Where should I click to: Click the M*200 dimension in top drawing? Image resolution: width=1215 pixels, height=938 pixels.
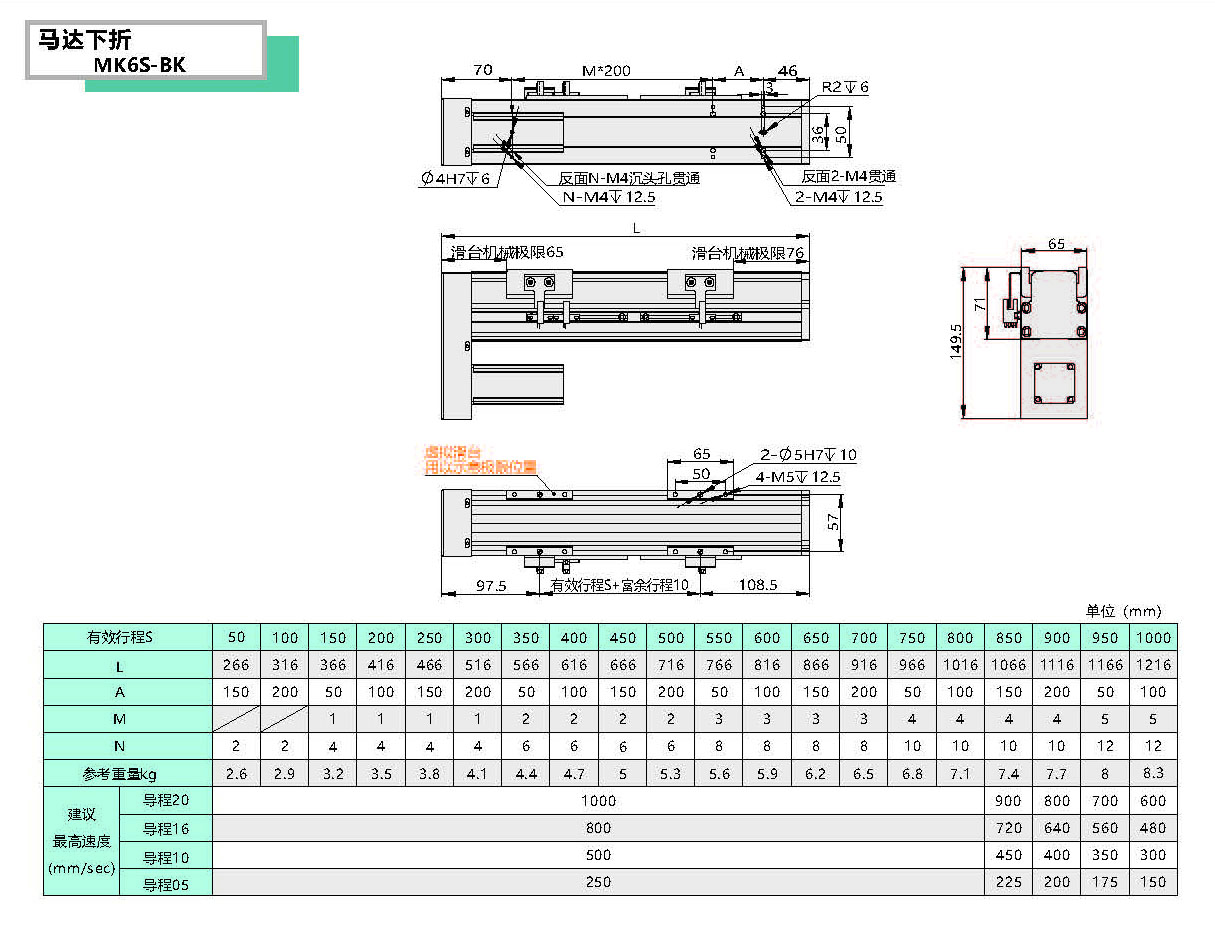pos(606,71)
